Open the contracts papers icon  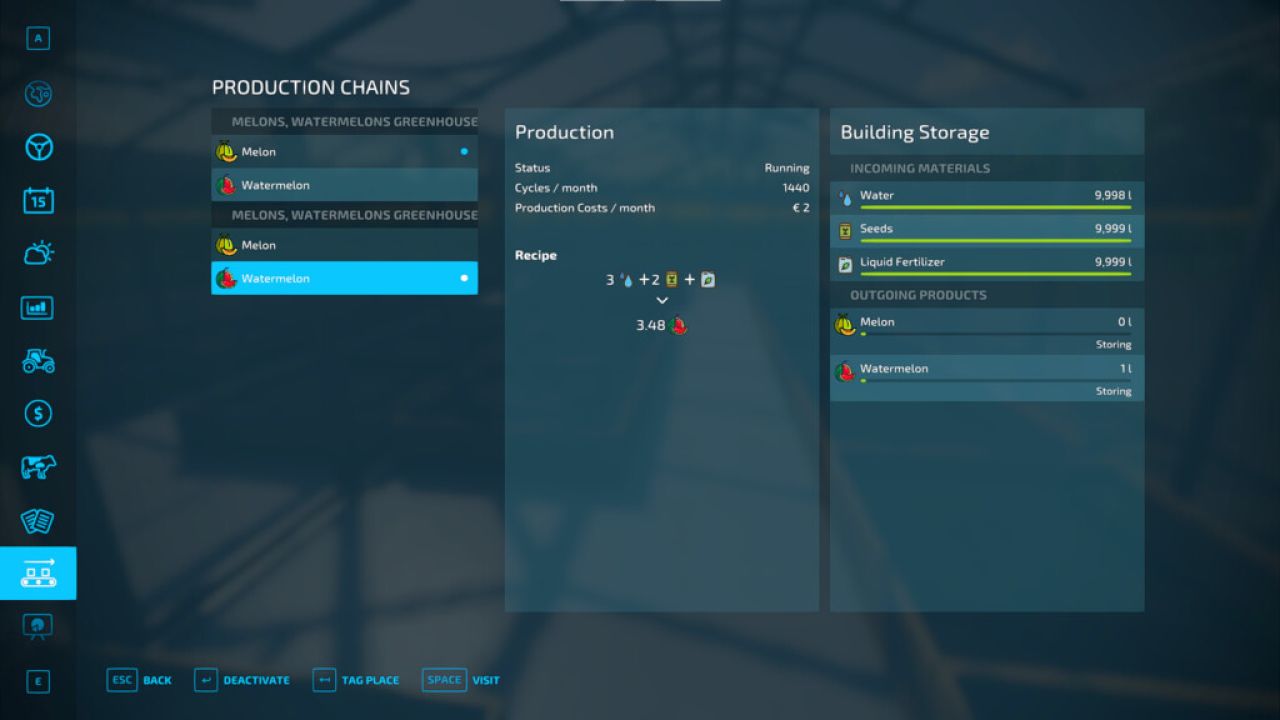(38, 521)
